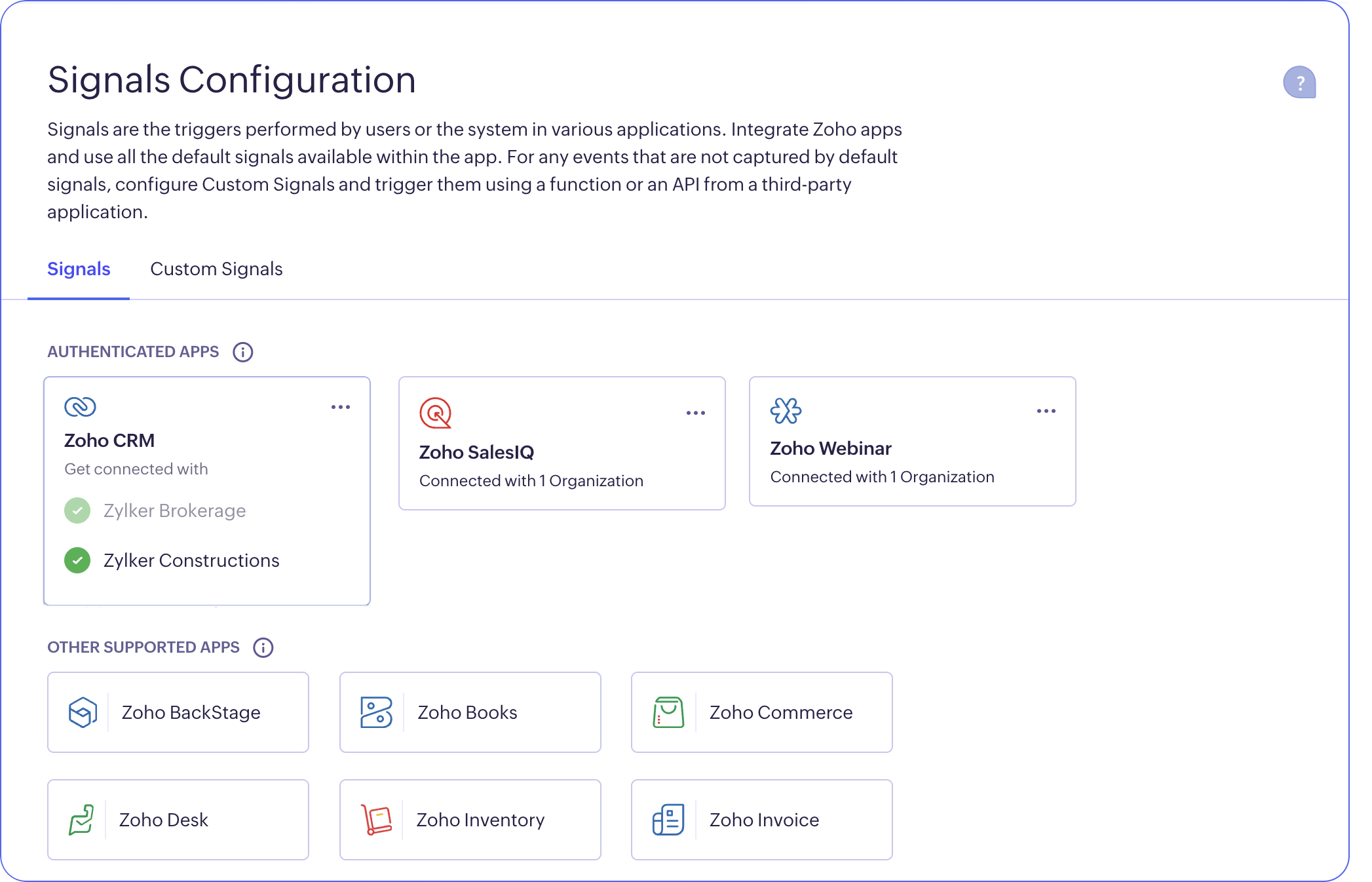This screenshot has width=1372, height=882.
Task: Open Zoho CRM more options menu
Action: click(x=341, y=407)
